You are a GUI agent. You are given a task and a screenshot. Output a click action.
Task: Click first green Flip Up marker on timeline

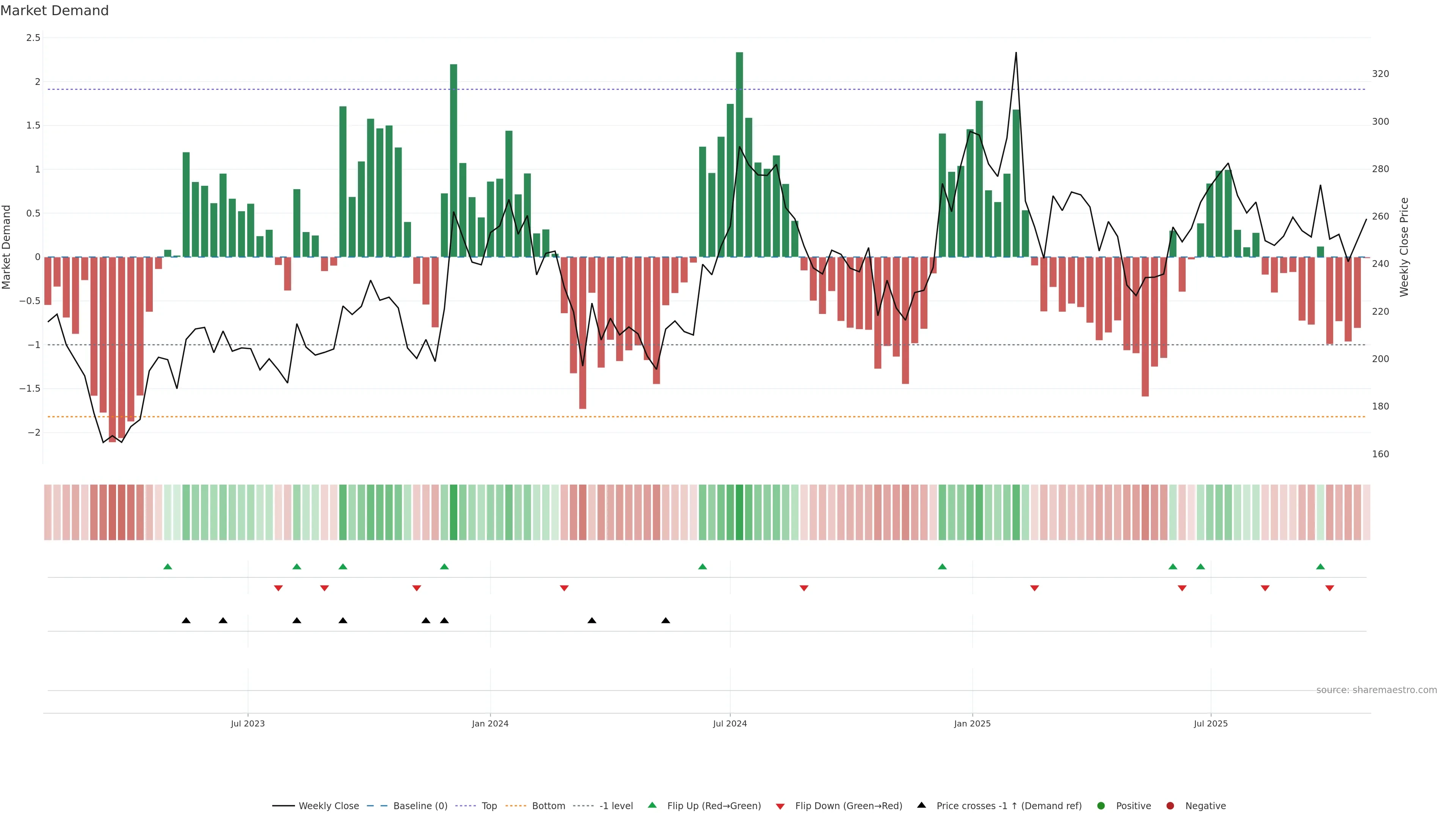pos(167,567)
